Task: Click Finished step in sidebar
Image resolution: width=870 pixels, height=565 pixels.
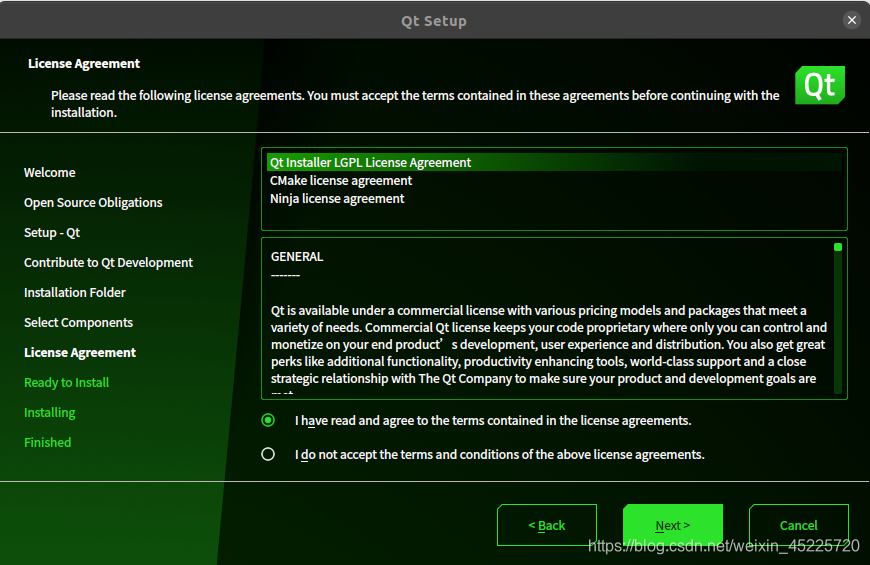Action: click(48, 442)
